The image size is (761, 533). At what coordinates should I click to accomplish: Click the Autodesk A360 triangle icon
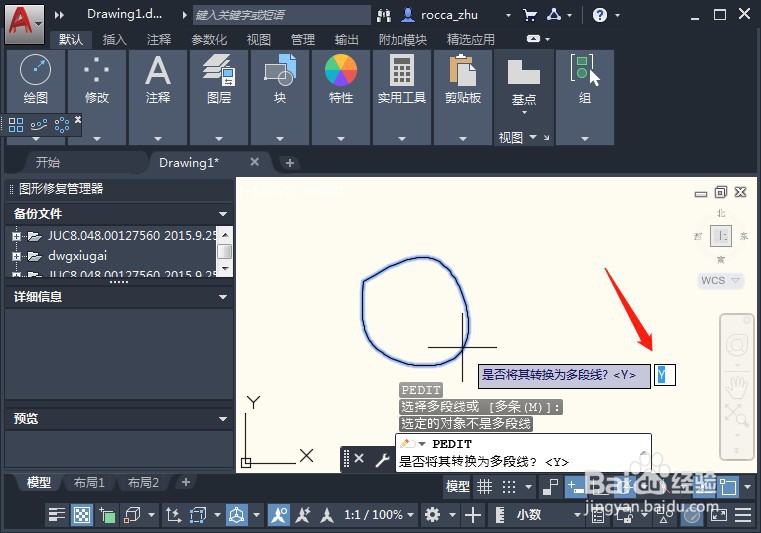(x=554, y=15)
